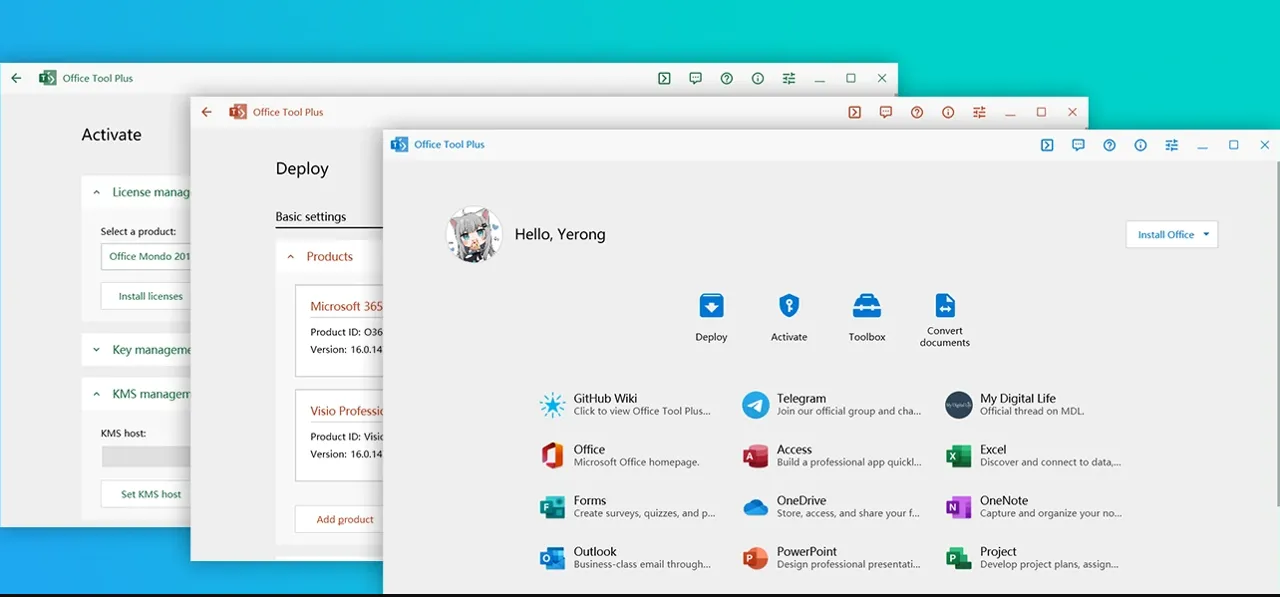Click back arrow in Deploy window

[207, 112]
